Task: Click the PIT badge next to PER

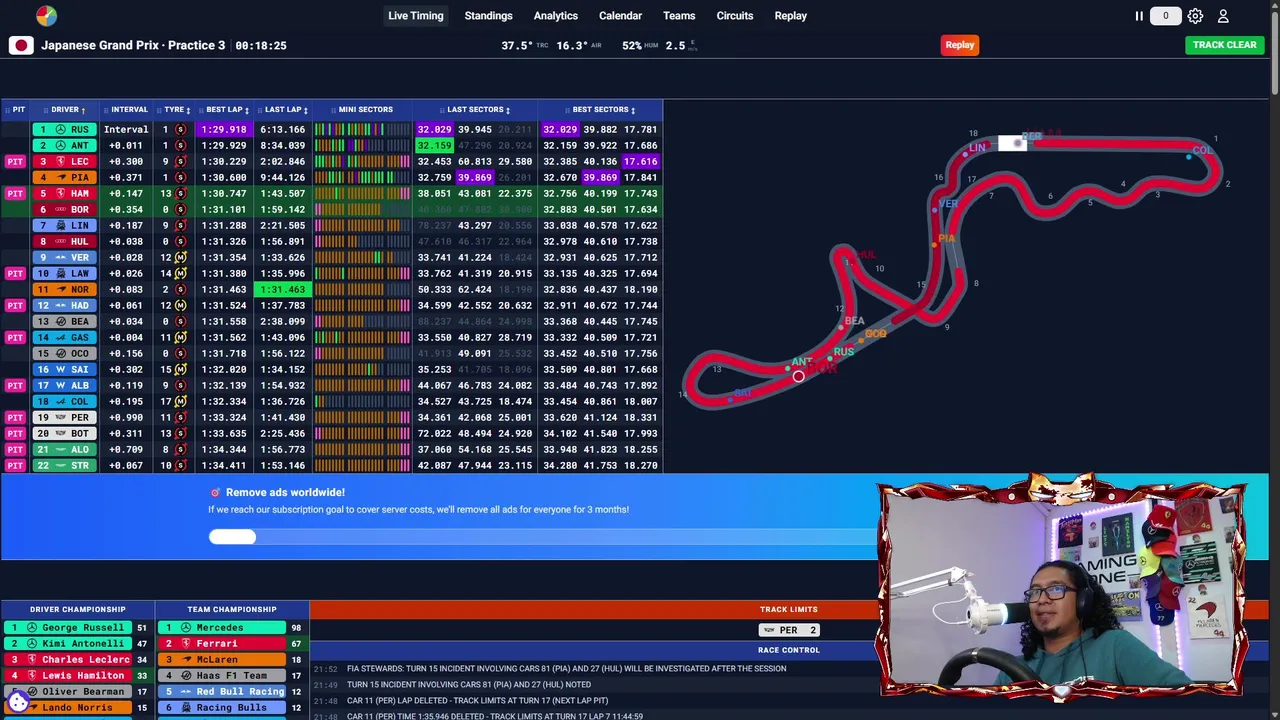Action: (15, 417)
